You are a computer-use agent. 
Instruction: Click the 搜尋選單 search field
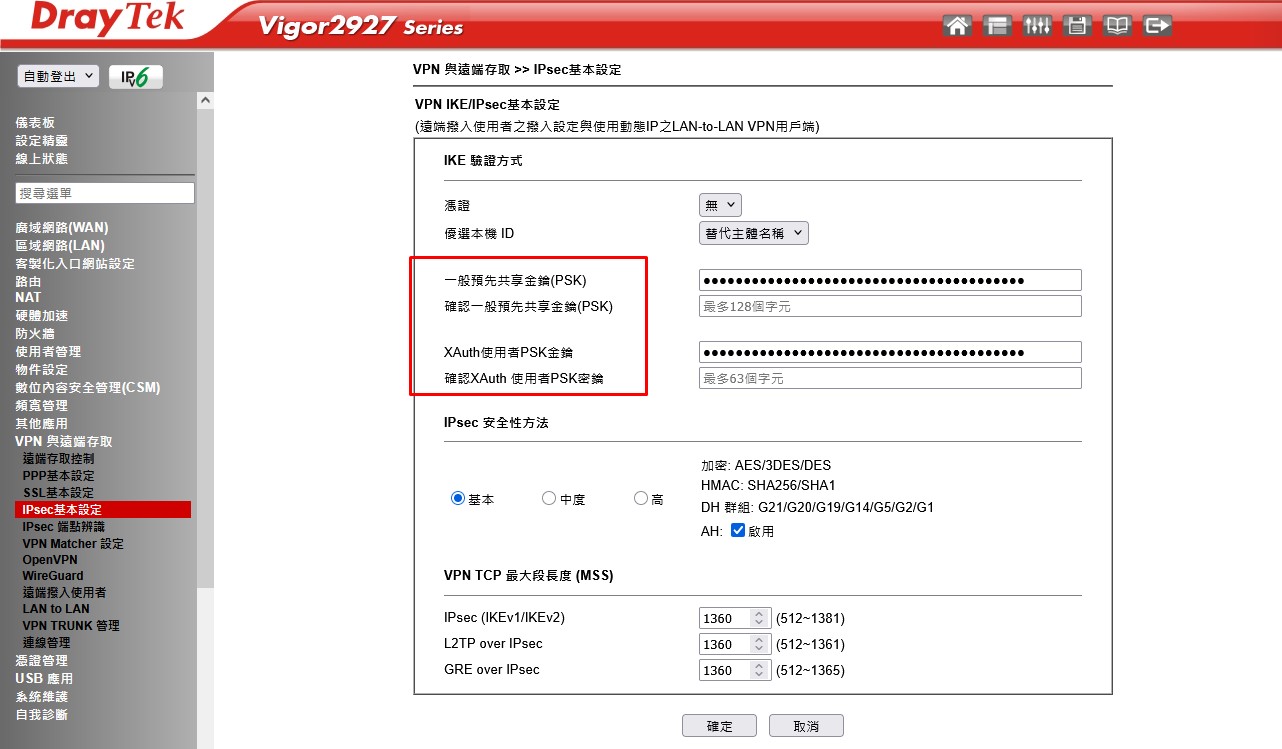tap(105, 193)
